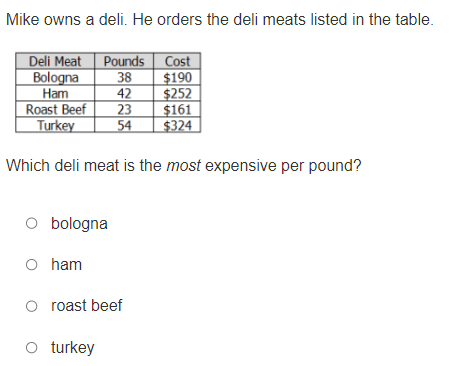This screenshot has height=366, width=449.
Task: Click the $161 cost cell
Action: pyautogui.click(x=177, y=109)
